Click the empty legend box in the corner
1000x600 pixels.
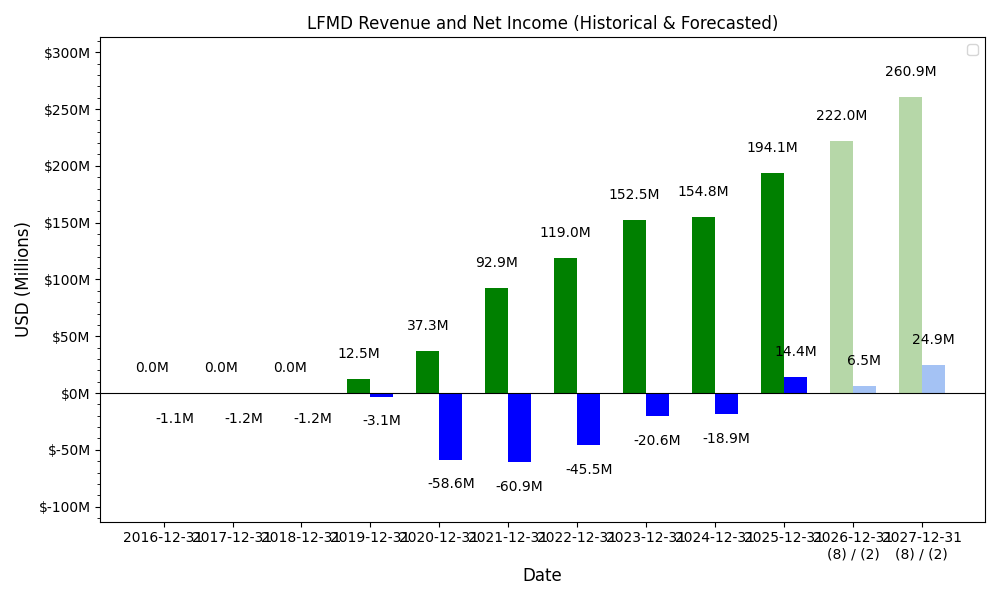coord(973,50)
